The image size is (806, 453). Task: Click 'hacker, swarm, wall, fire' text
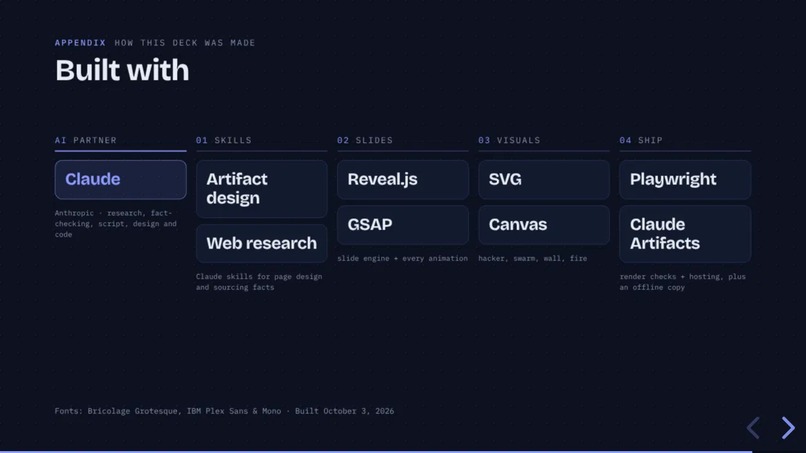point(533,259)
